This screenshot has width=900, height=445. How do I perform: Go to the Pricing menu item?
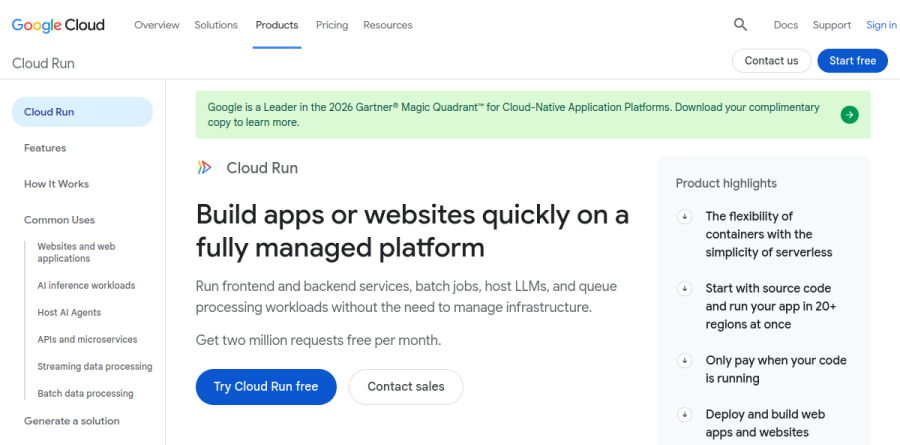click(332, 25)
